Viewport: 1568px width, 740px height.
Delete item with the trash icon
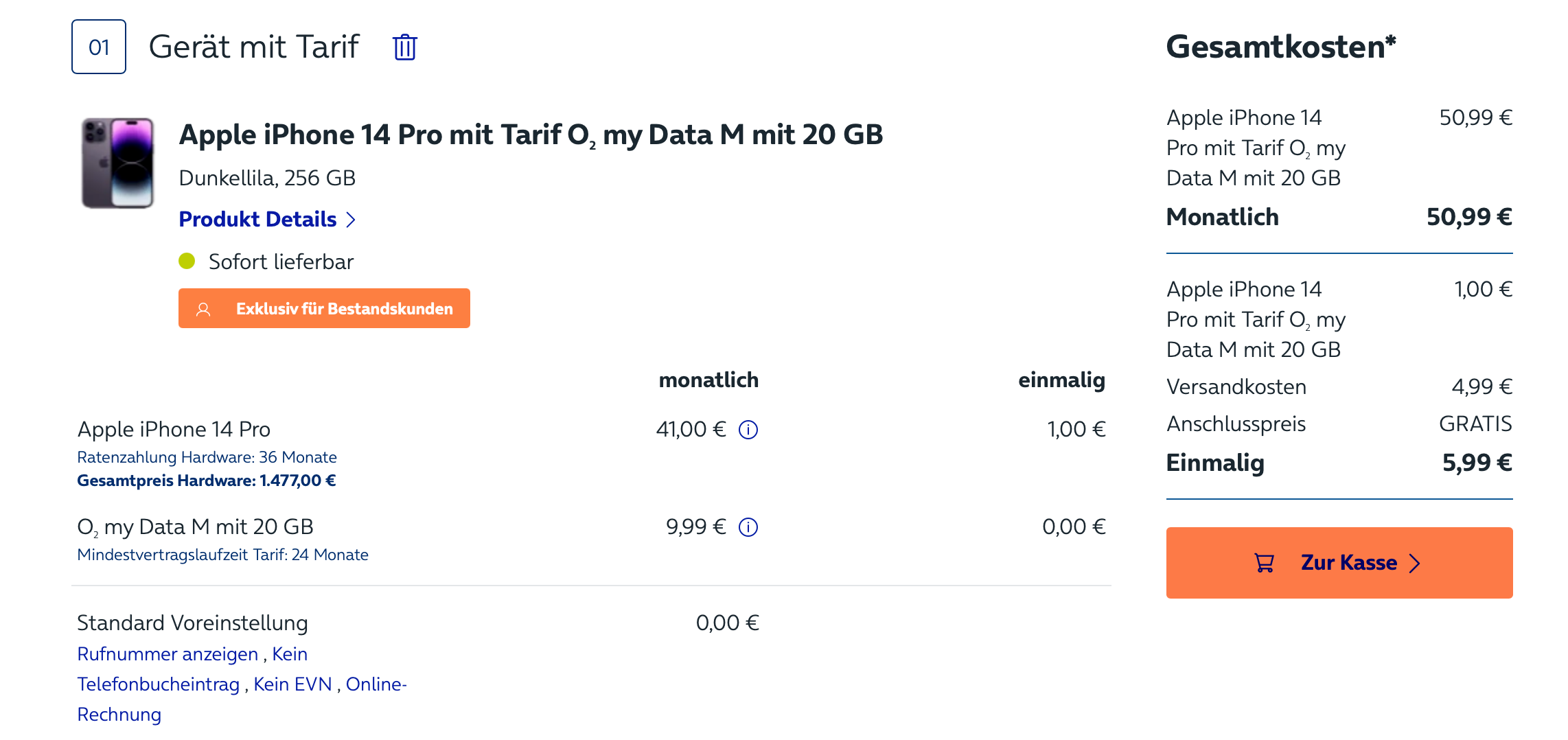(x=405, y=47)
